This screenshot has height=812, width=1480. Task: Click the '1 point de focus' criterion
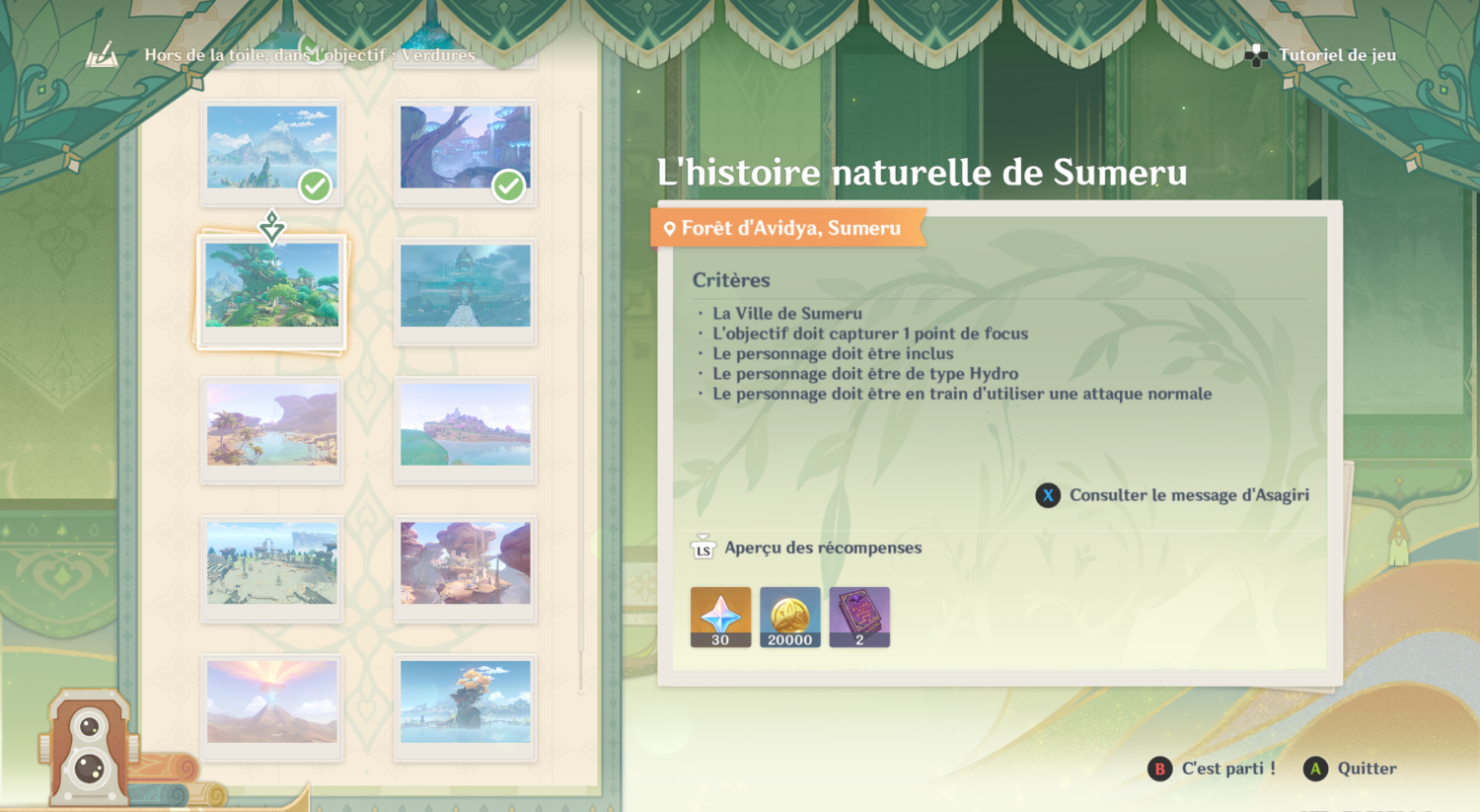pos(870,333)
